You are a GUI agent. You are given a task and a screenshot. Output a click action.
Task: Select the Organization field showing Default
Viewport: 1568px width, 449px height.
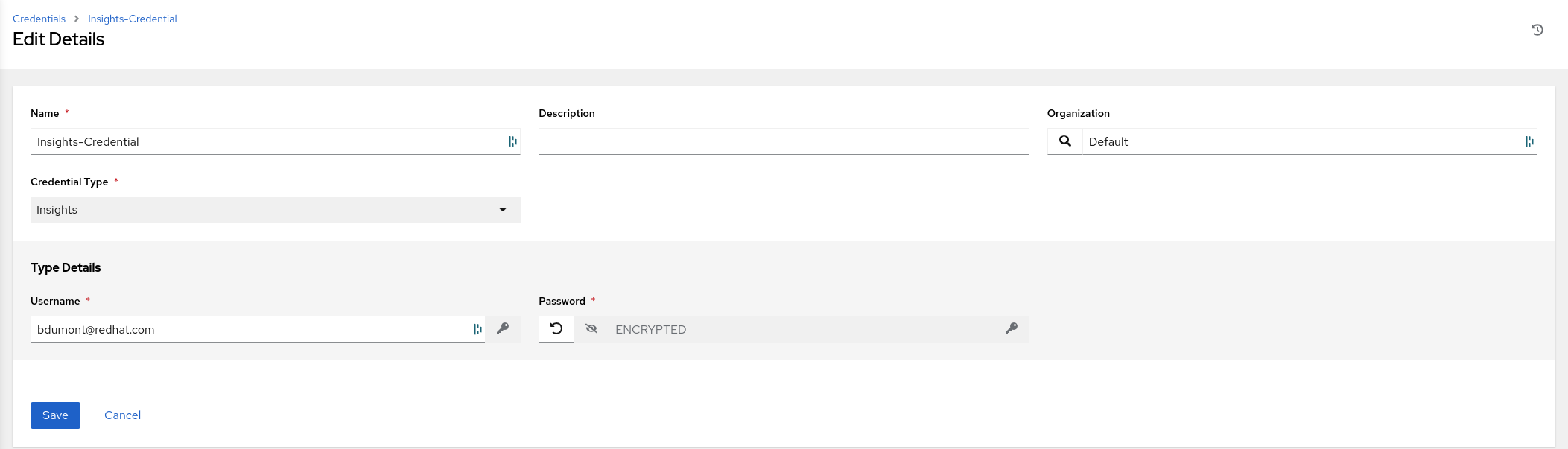tap(1310, 141)
